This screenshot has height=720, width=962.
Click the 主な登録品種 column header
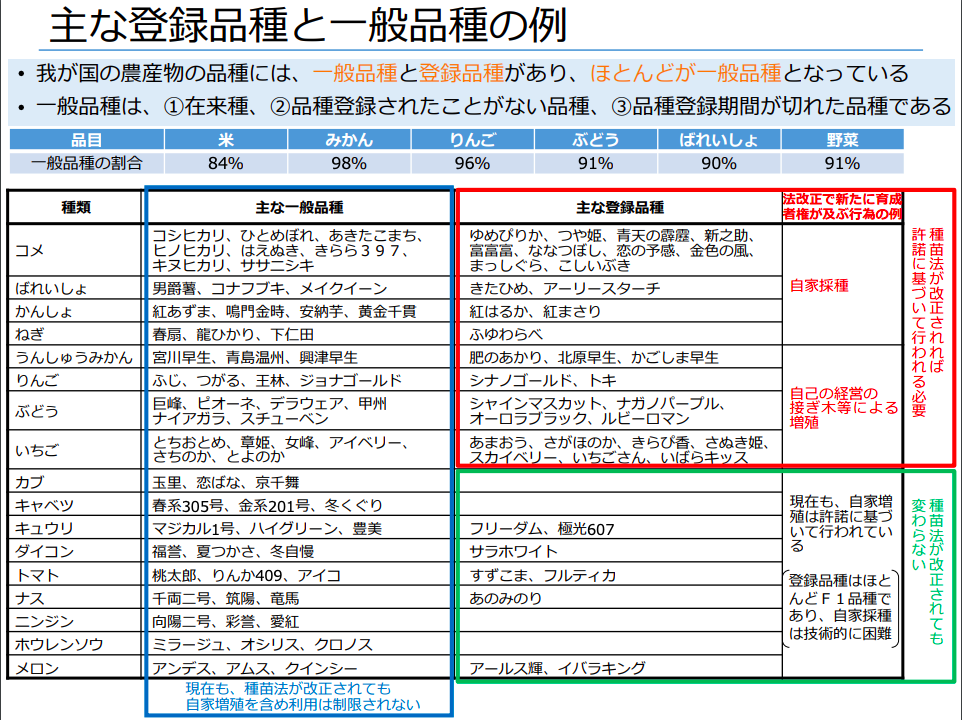[619, 208]
